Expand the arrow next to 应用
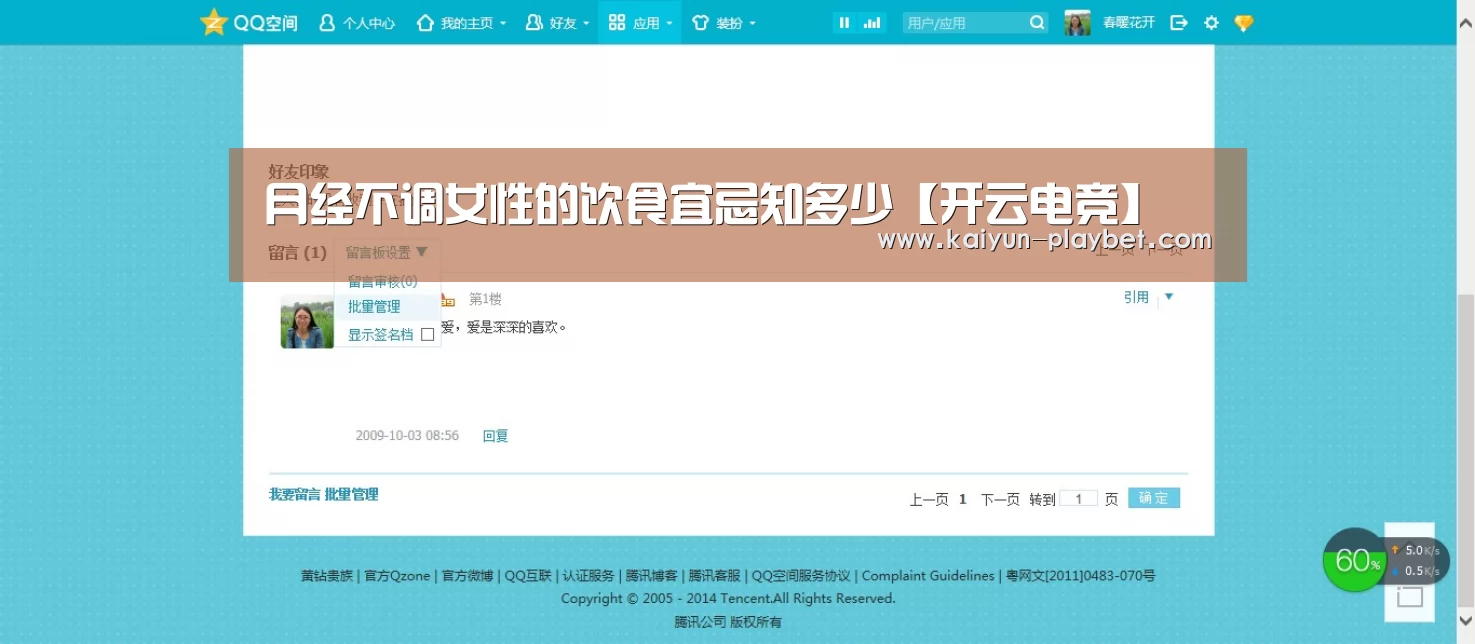Viewport: 1475px width, 644px height. point(669,23)
